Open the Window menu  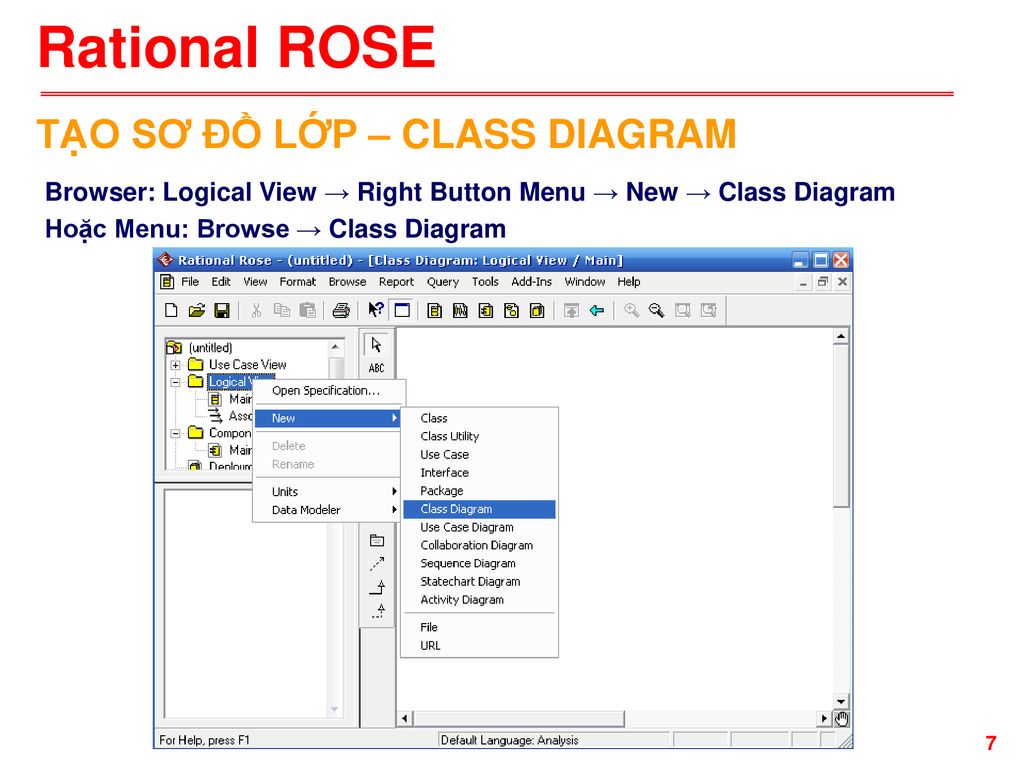tap(584, 282)
